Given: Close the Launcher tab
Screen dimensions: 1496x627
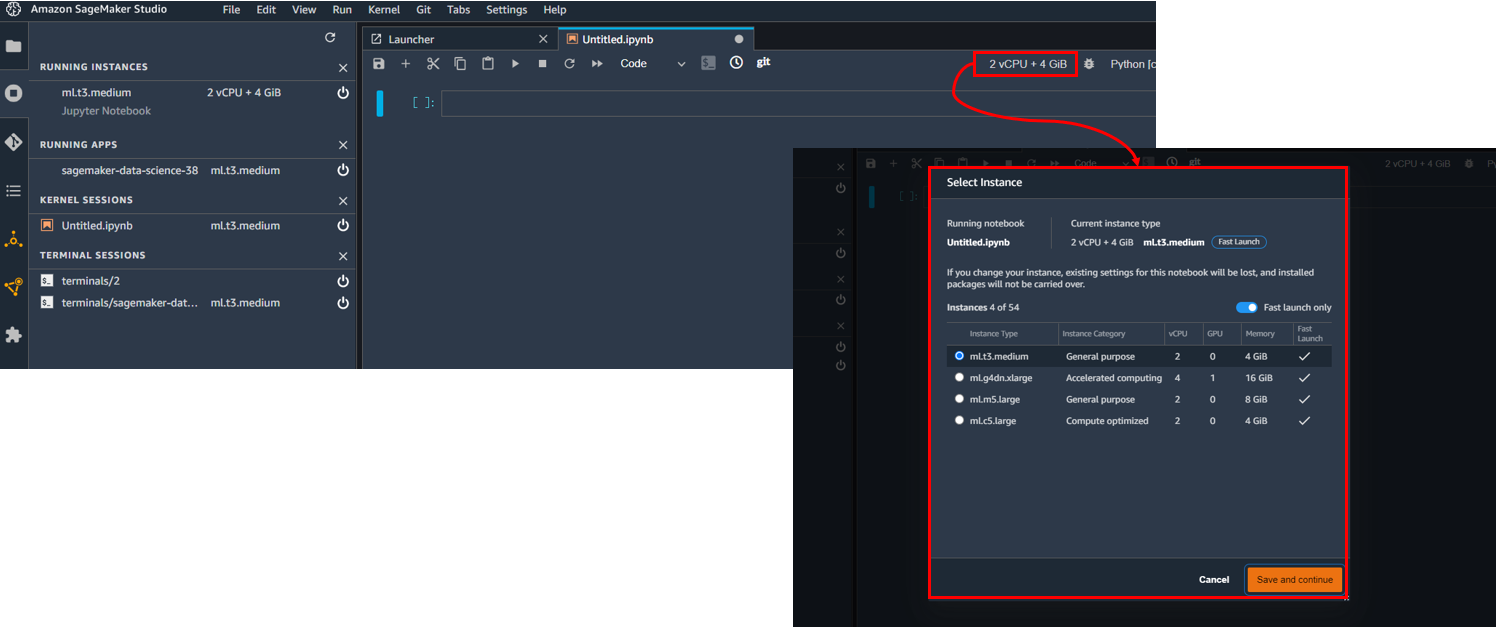Looking at the screenshot, I should [x=543, y=39].
